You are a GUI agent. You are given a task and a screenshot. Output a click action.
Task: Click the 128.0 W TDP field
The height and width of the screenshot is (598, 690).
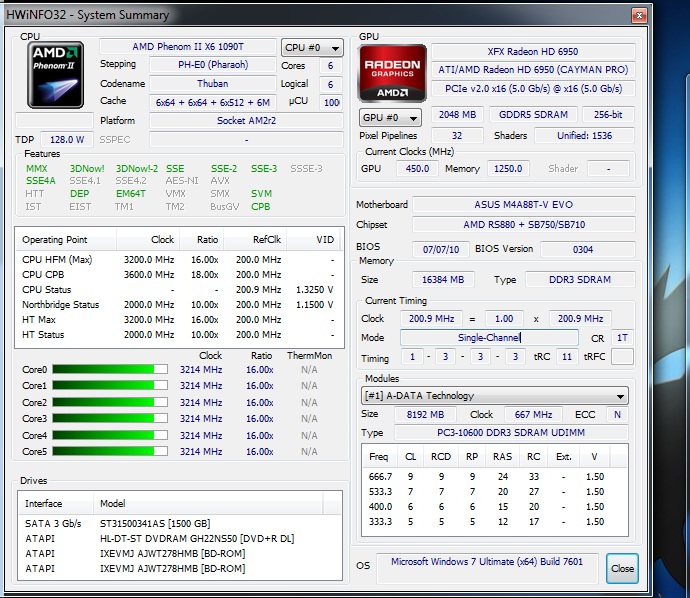(x=67, y=139)
